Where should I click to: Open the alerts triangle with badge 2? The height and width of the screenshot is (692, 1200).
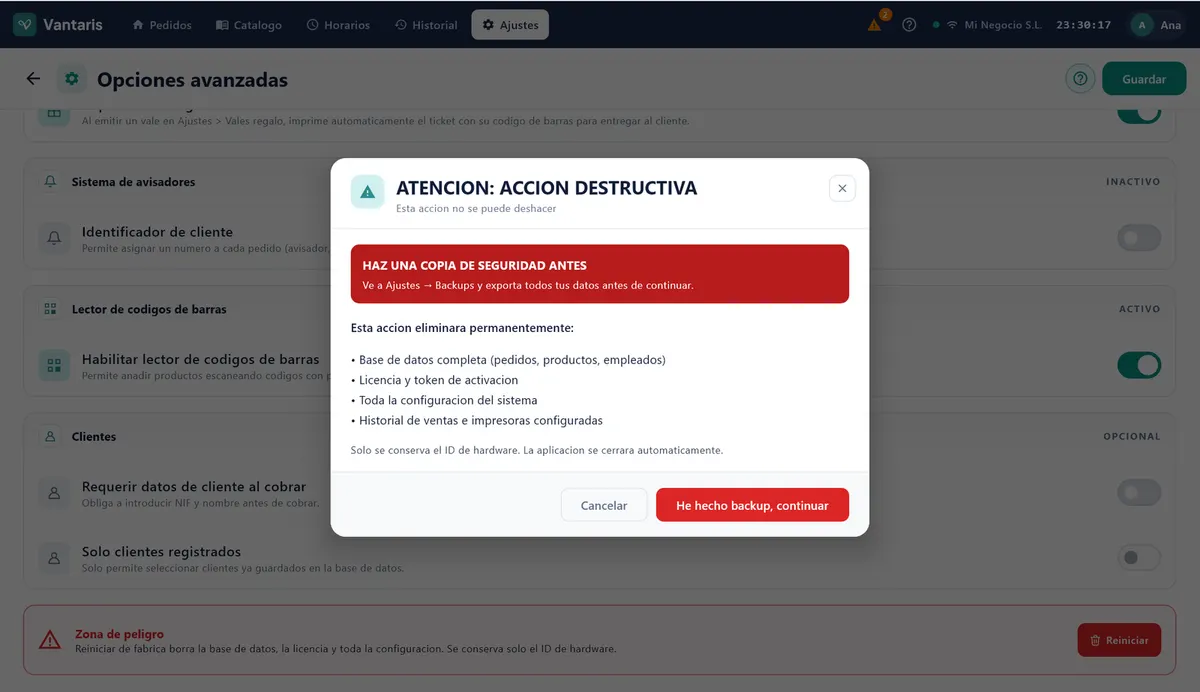tap(875, 25)
